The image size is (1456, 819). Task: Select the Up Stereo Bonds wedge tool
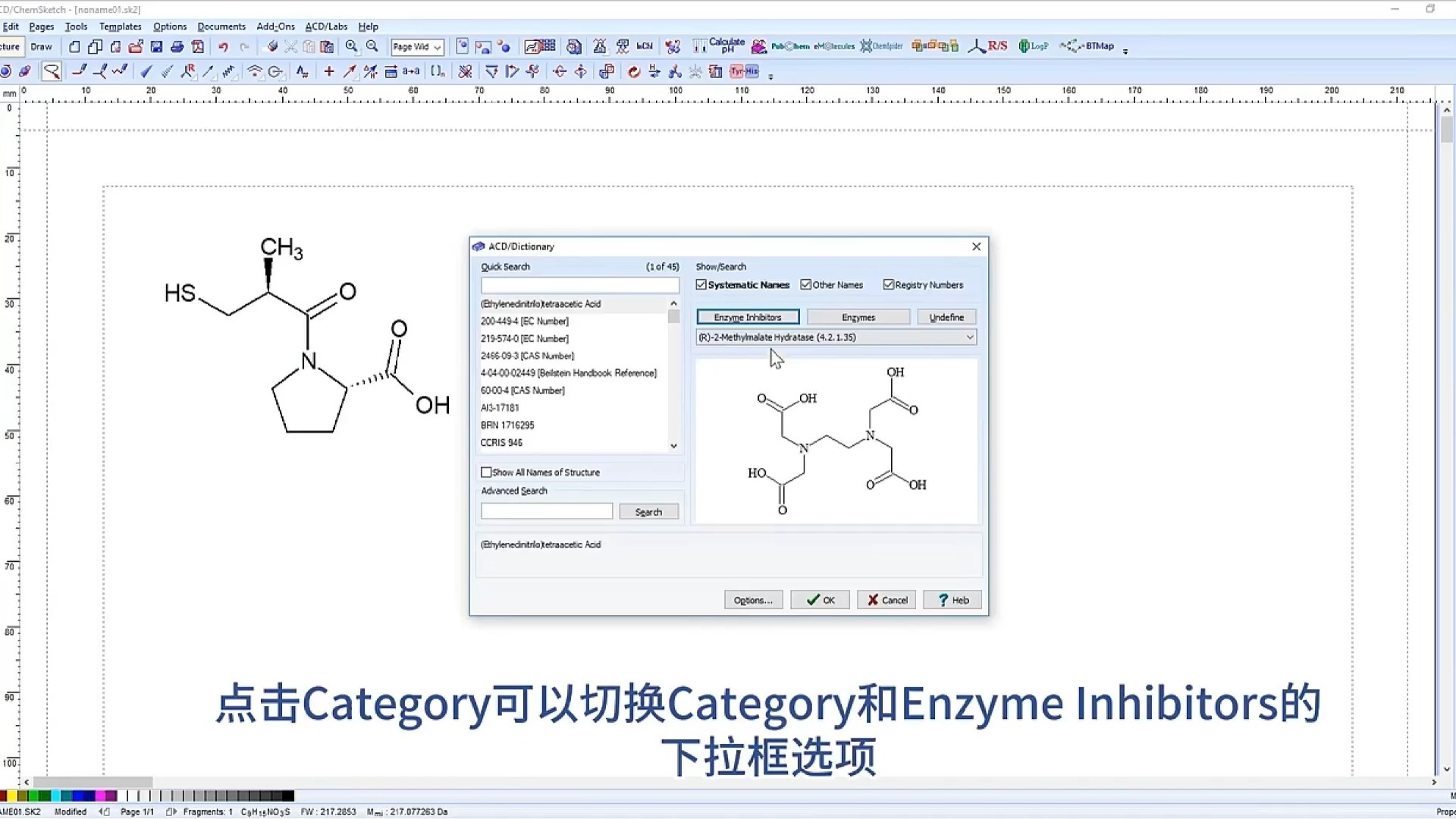point(146,72)
